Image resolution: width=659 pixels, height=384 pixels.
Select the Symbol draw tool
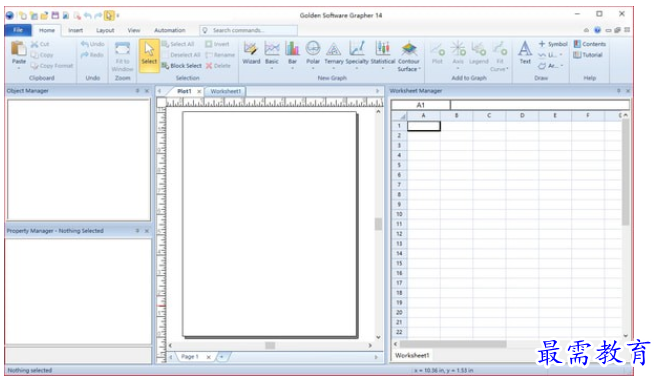pyautogui.click(x=553, y=44)
